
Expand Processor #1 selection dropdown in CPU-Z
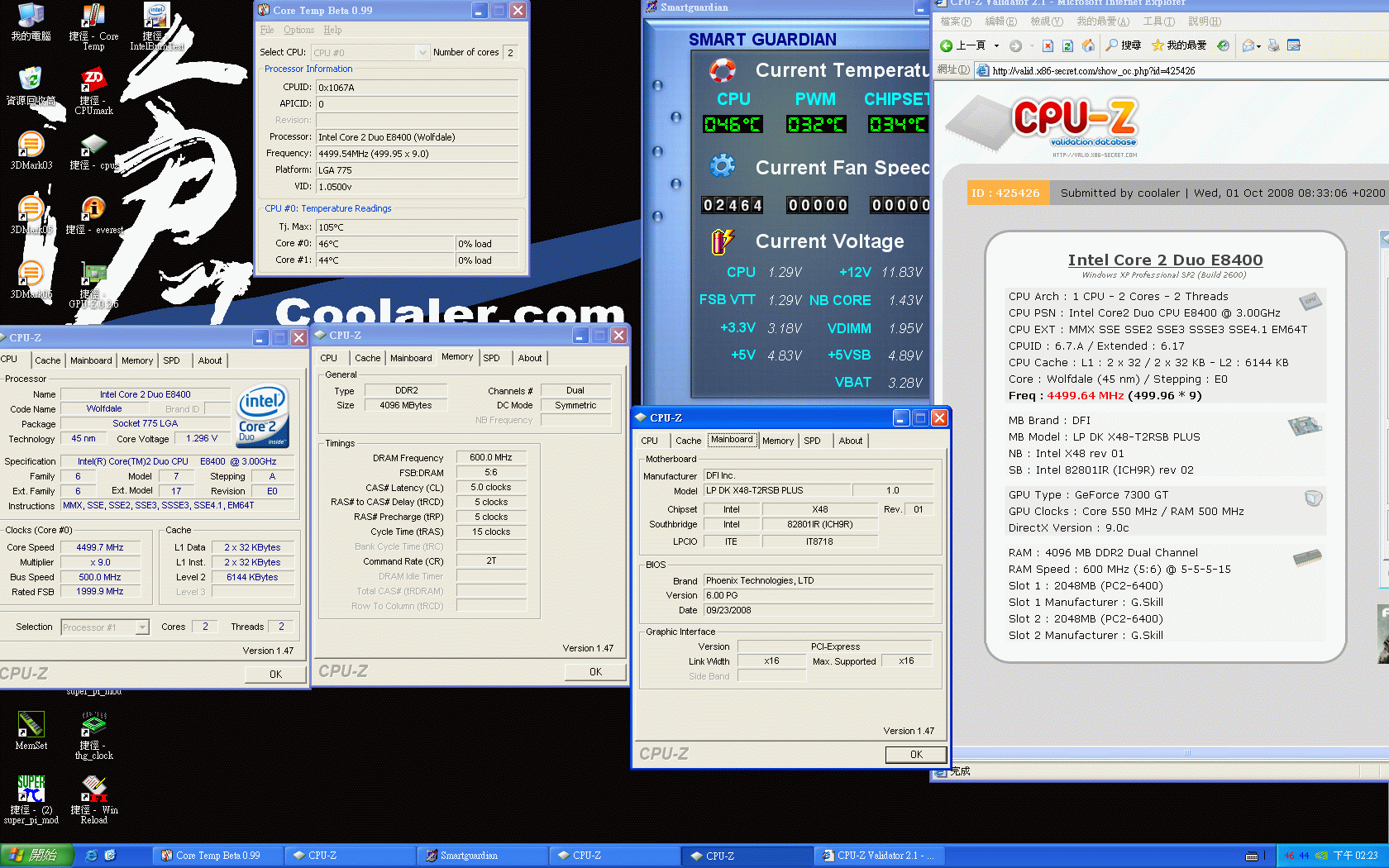pyautogui.click(x=142, y=627)
